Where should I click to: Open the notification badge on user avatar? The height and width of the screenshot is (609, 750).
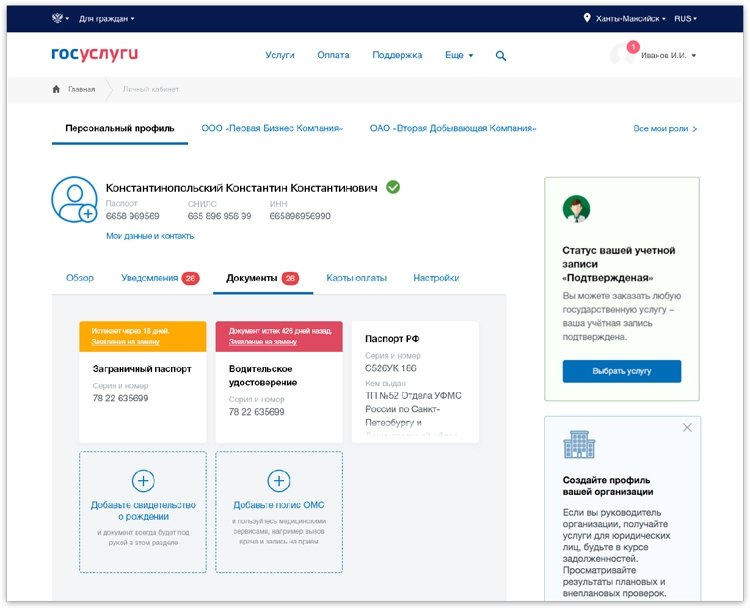633,46
